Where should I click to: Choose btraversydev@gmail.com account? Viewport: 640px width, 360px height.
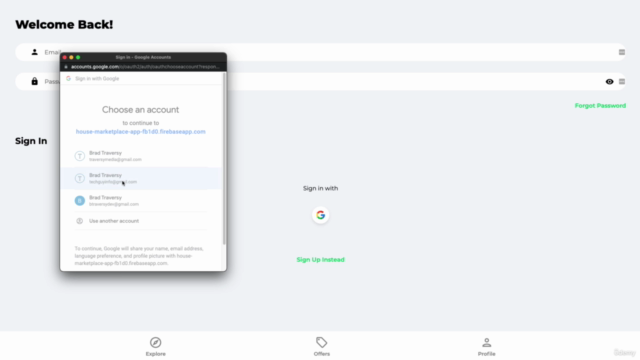pyautogui.click(x=141, y=200)
